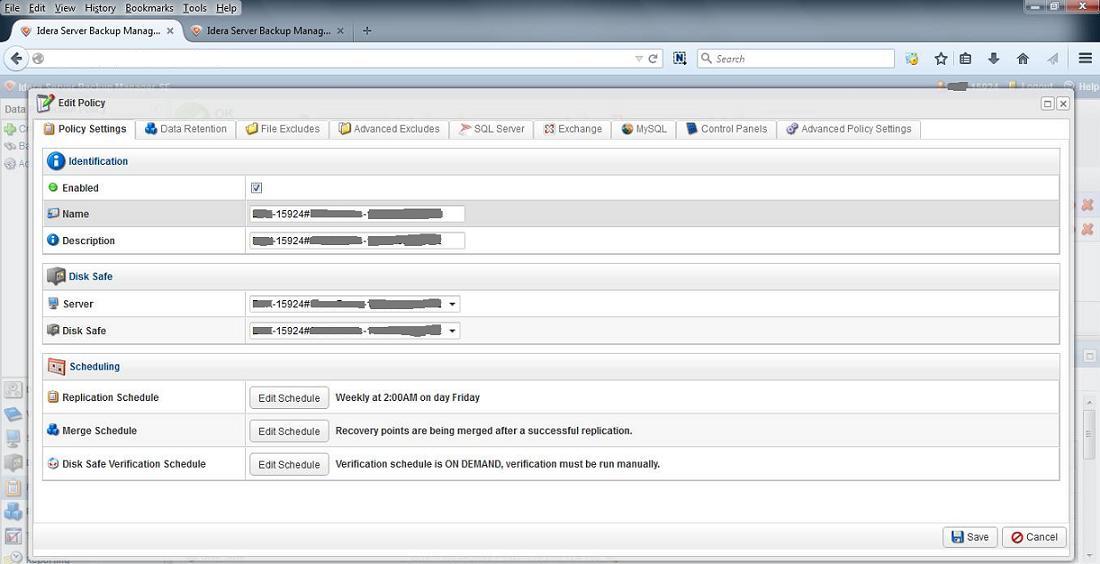Click the Scheduling calendar icon
The image size is (1100, 564).
[56, 366]
